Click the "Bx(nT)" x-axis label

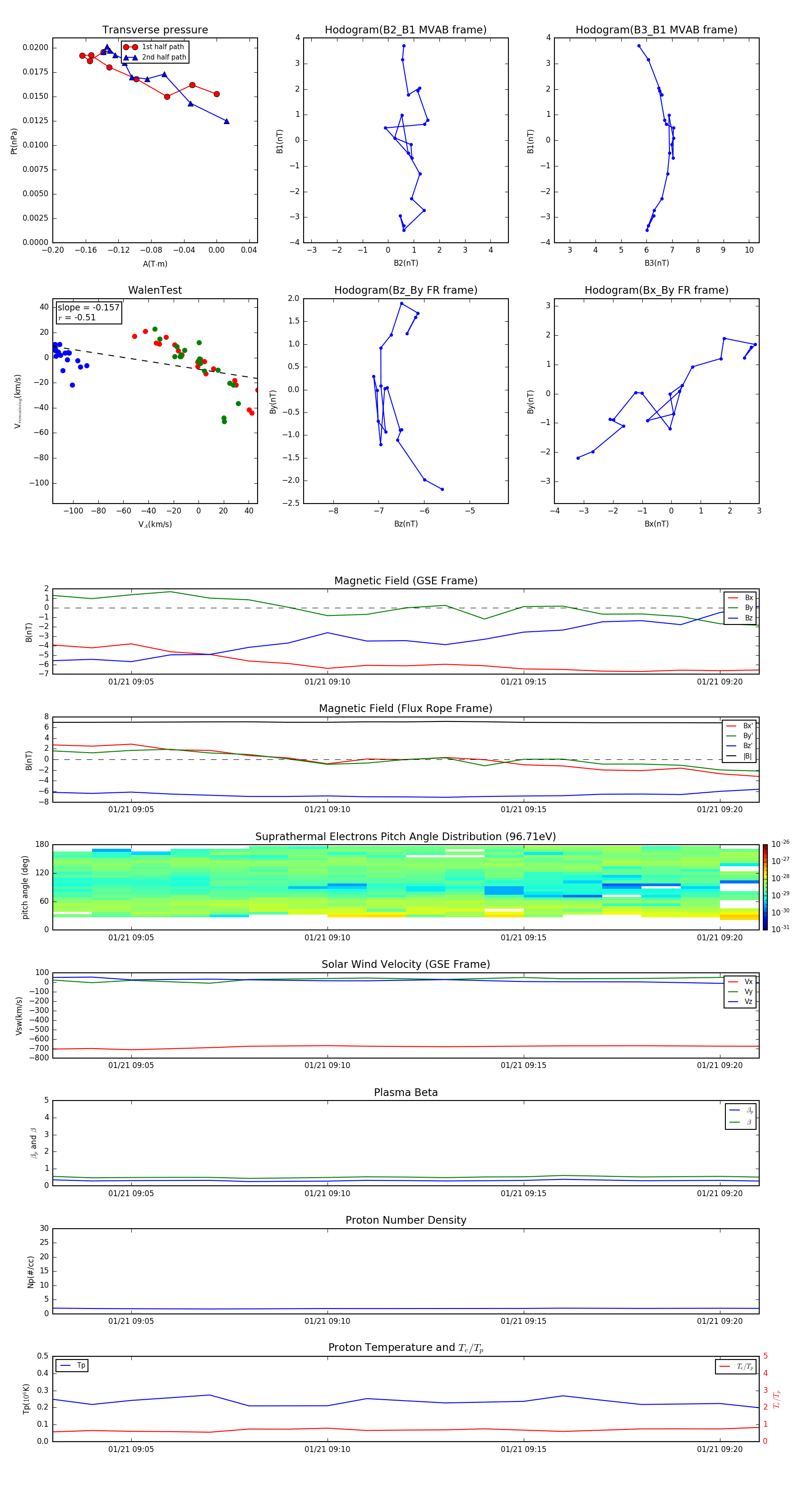pos(656,524)
